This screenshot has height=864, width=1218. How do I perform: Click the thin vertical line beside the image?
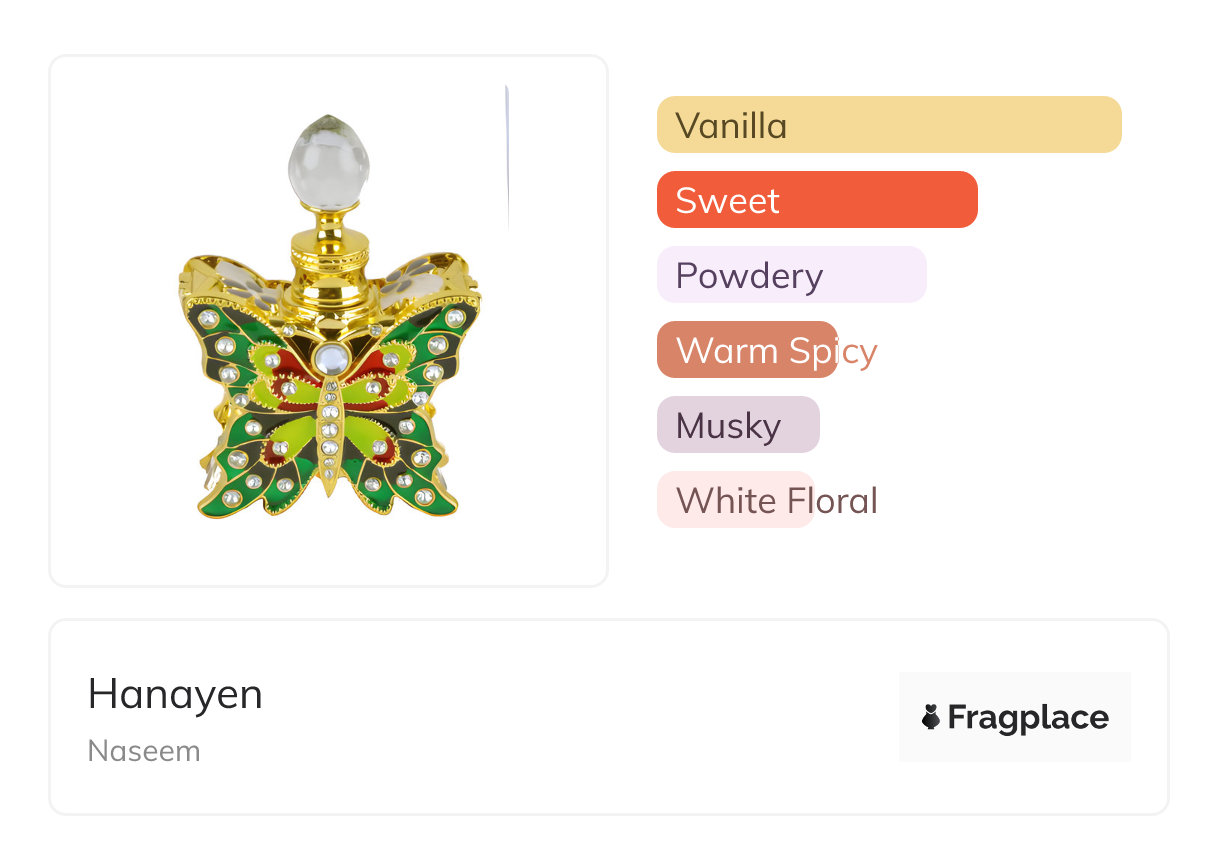point(507,160)
